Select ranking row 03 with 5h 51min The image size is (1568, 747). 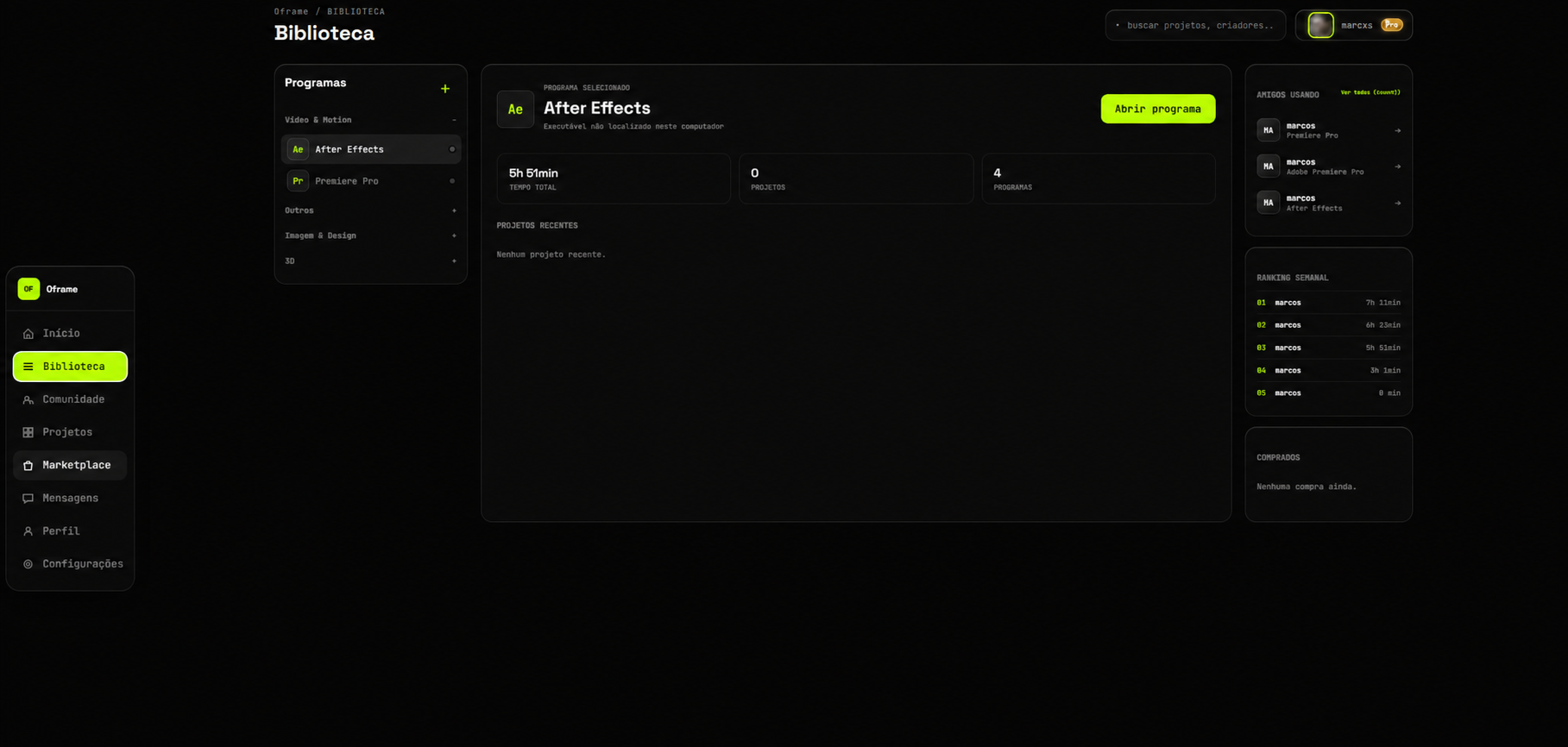point(1328,348)
